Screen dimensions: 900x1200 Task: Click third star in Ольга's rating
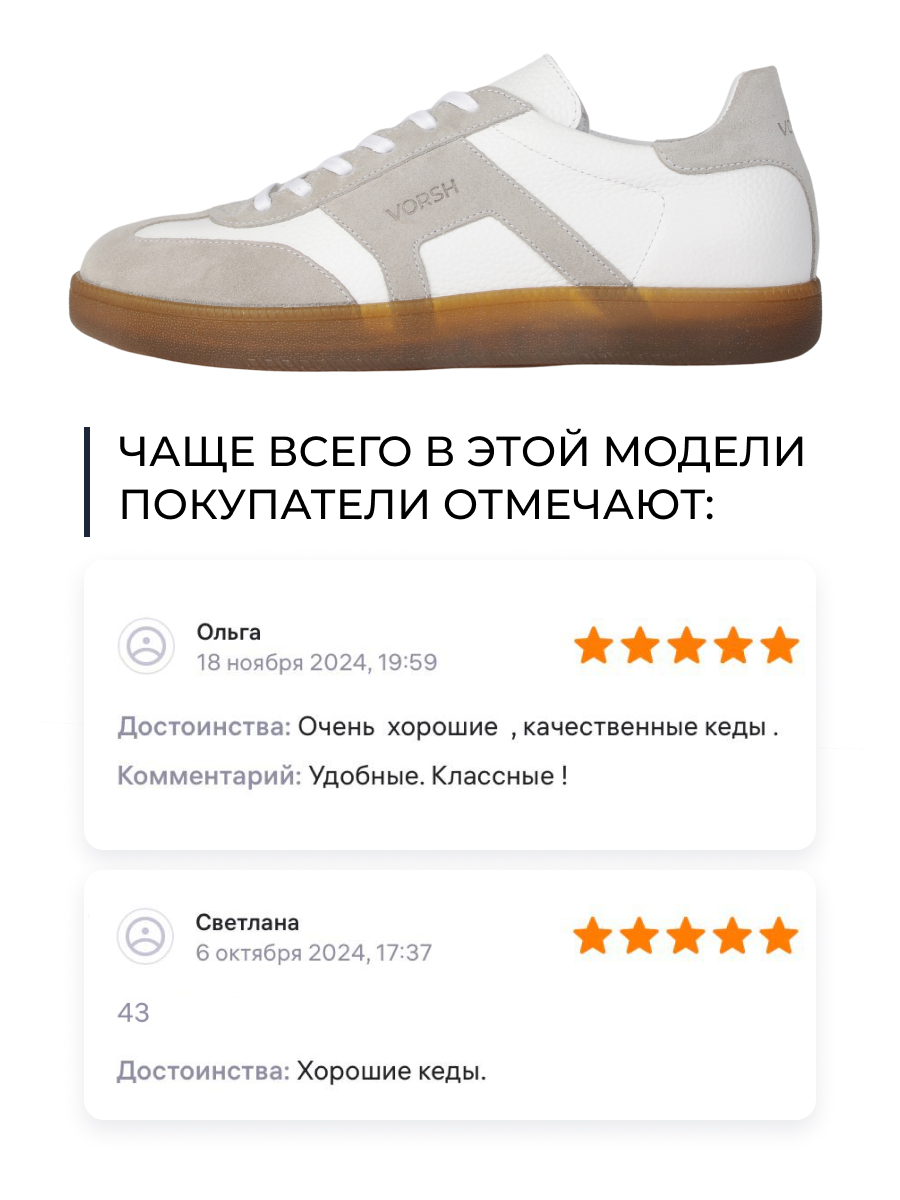point(687,646)
